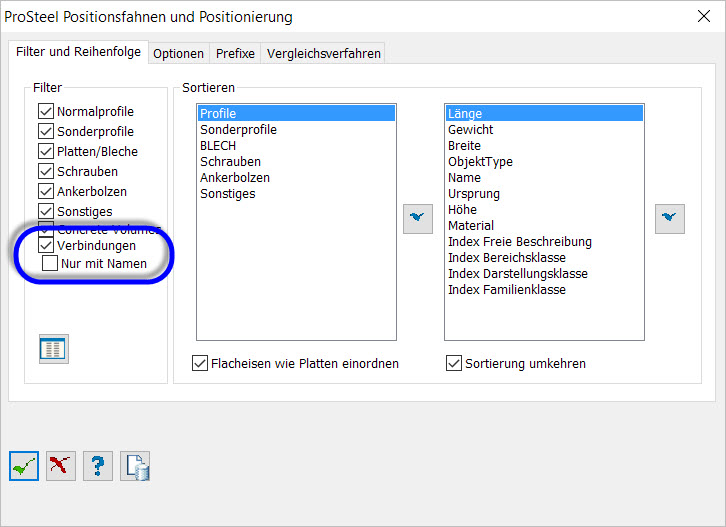Toggle Sonderprofile filter checkbox
This screenshot has width=726, height=527.
tap(46, 131)
